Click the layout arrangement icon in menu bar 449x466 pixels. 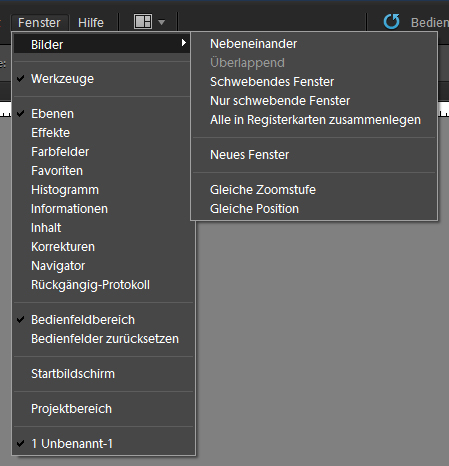click(143, 22)
